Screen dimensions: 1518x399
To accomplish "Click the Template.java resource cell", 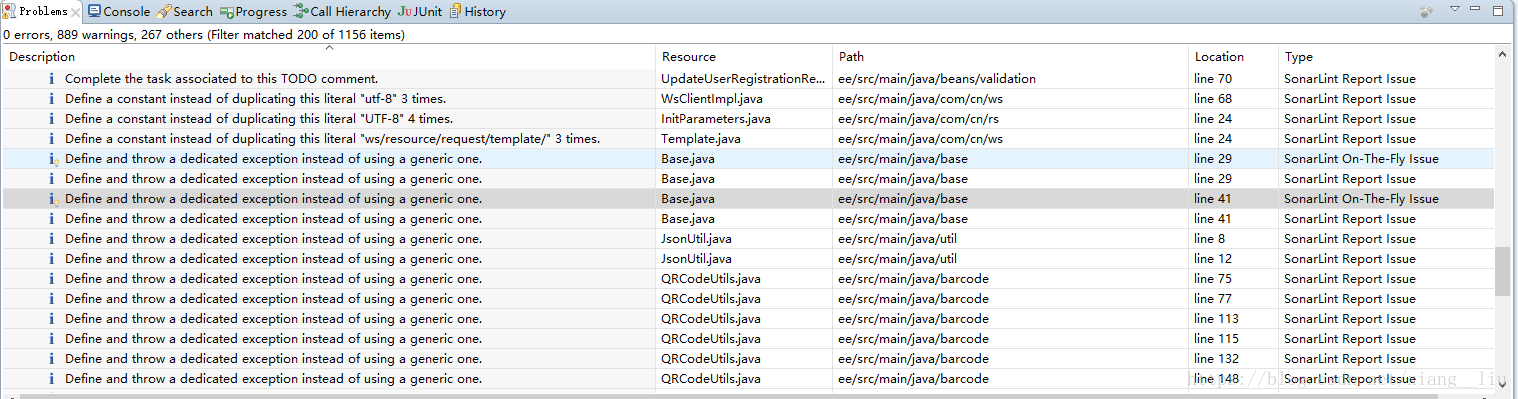I will pyautogui.click(x=745, y=139).
